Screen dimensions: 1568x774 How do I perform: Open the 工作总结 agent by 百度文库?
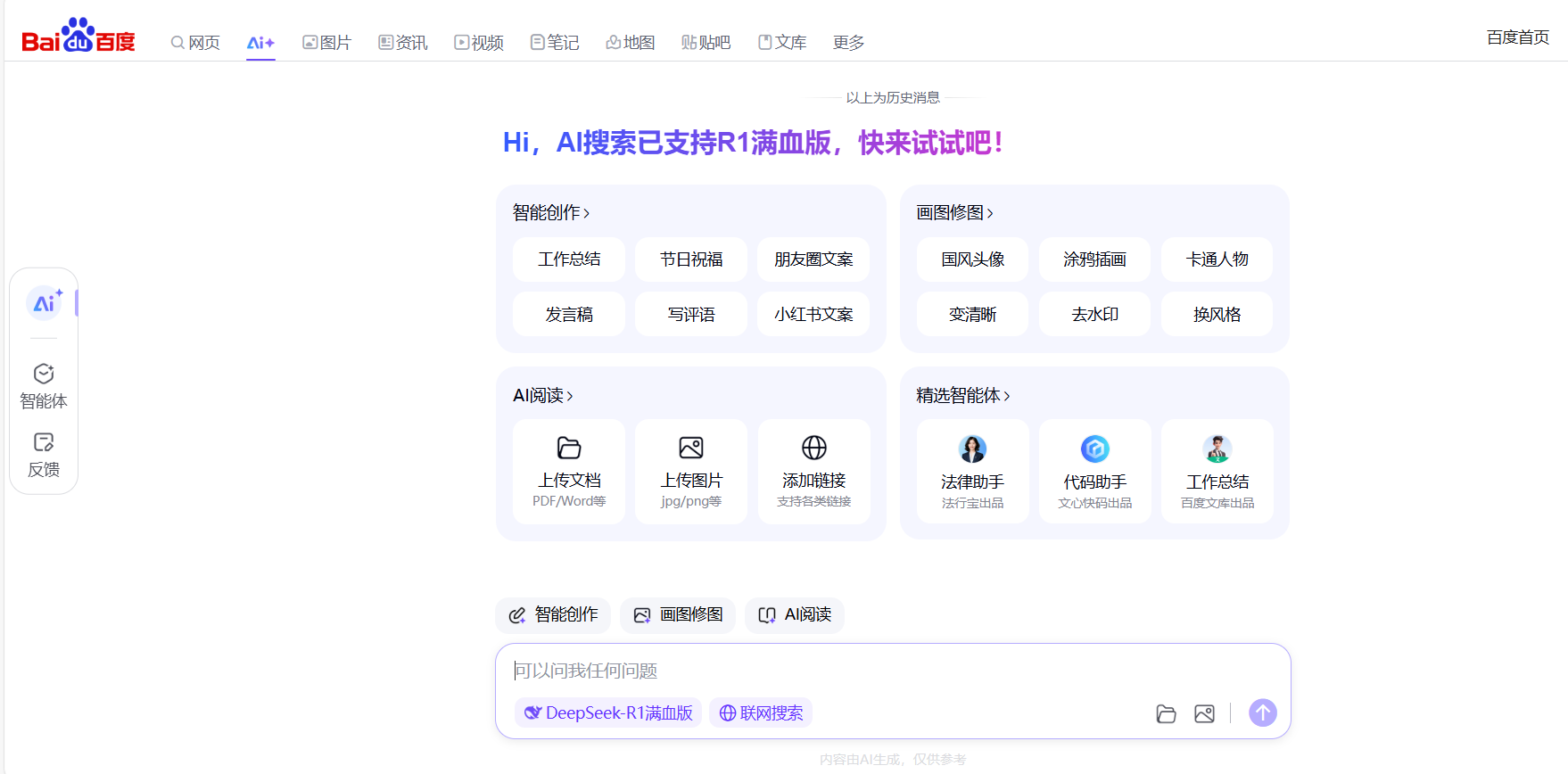(x=1217, y=472)
